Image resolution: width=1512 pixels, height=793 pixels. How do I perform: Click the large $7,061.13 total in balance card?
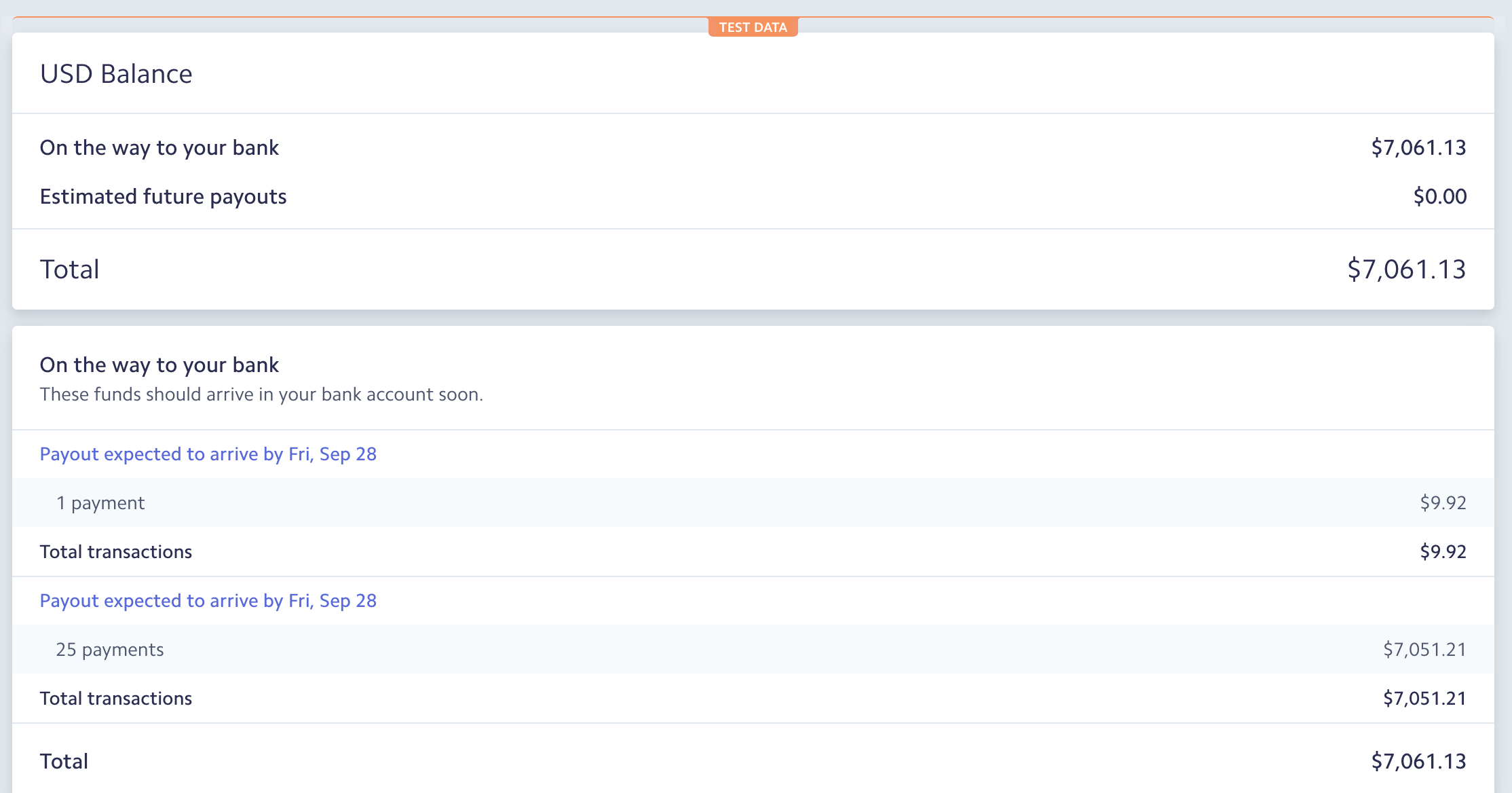(1406, 270)
